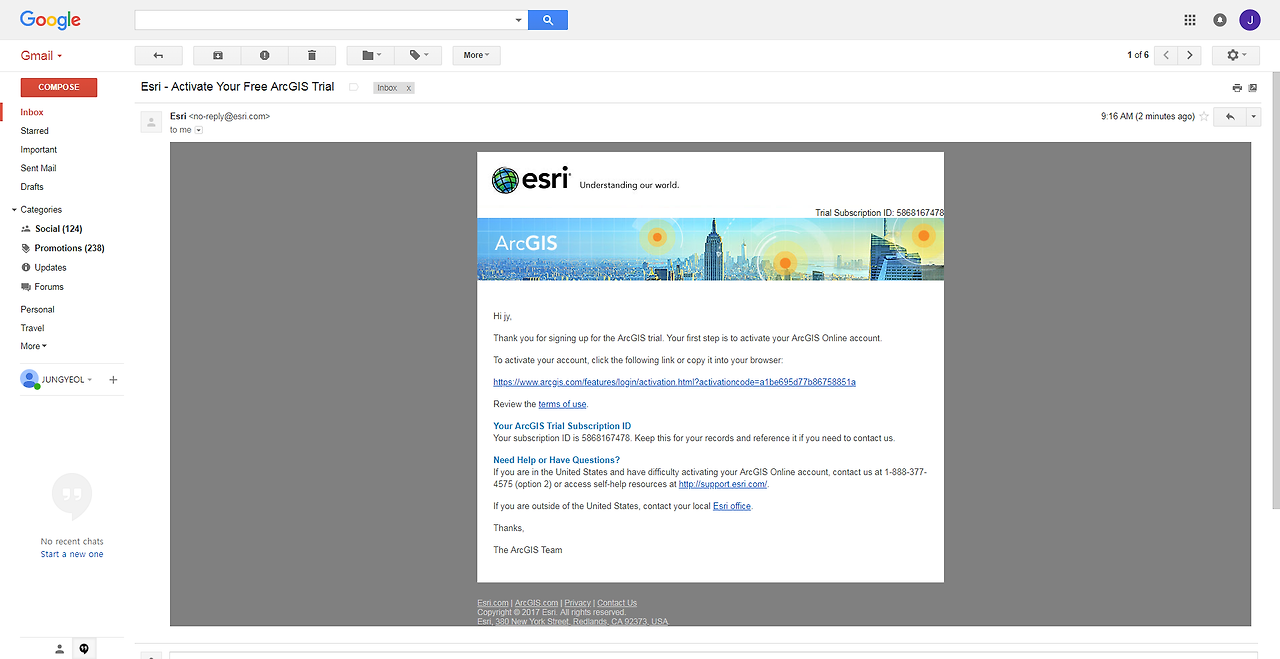Reply using the reply arrow button
The height and width of the screenshot is (659, 1280).
[1229, 116]
